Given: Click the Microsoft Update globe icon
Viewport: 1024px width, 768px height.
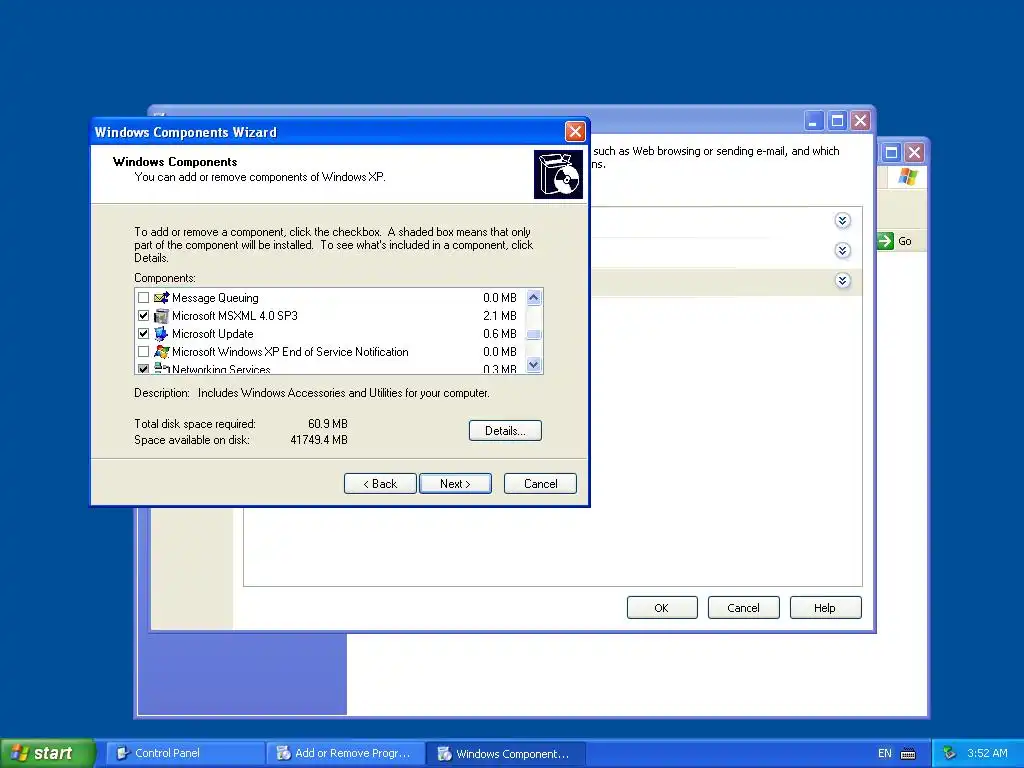Looking at the screenshot, I should pyautogui.click(x=161, y=334).
